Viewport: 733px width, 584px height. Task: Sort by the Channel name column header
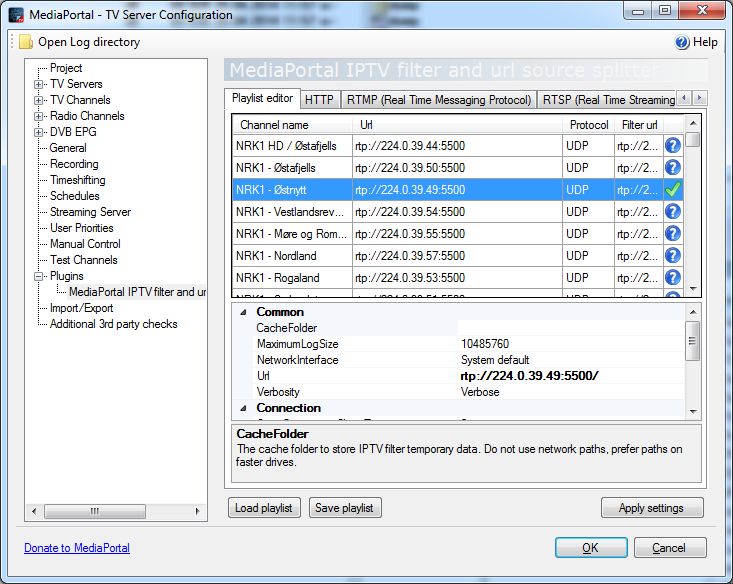(x=293, y=125)
